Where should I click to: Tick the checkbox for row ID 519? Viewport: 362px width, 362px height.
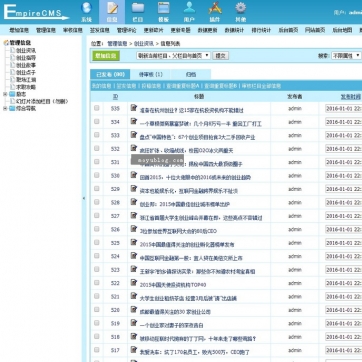[x=97, y=323]
